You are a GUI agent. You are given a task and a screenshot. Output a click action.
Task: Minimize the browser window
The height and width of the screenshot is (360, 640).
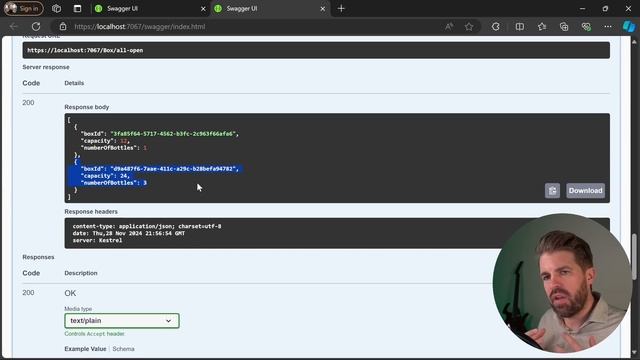pos(582,9)
